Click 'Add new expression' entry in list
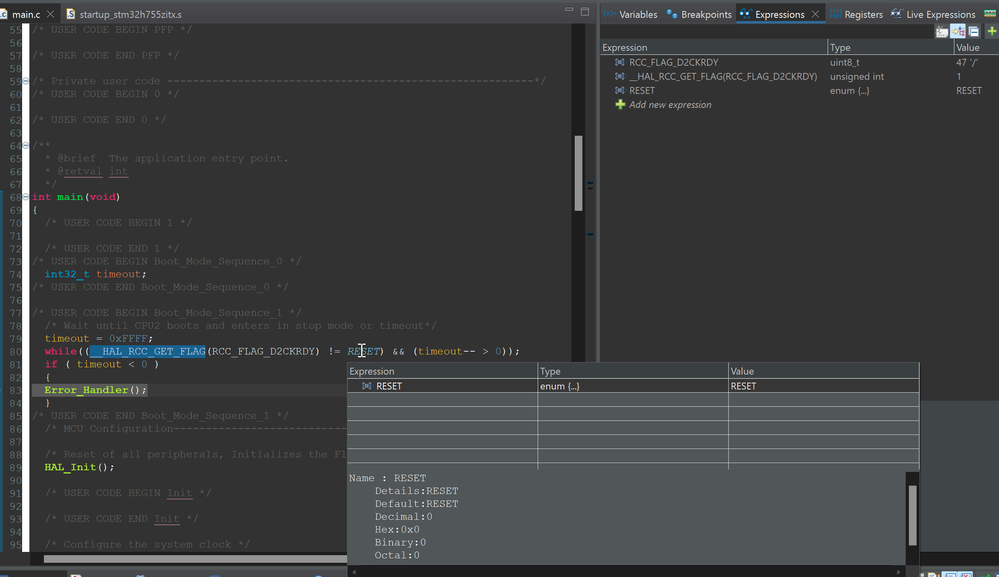Viewport: 999px width, 577px height. tap(670, 105)
